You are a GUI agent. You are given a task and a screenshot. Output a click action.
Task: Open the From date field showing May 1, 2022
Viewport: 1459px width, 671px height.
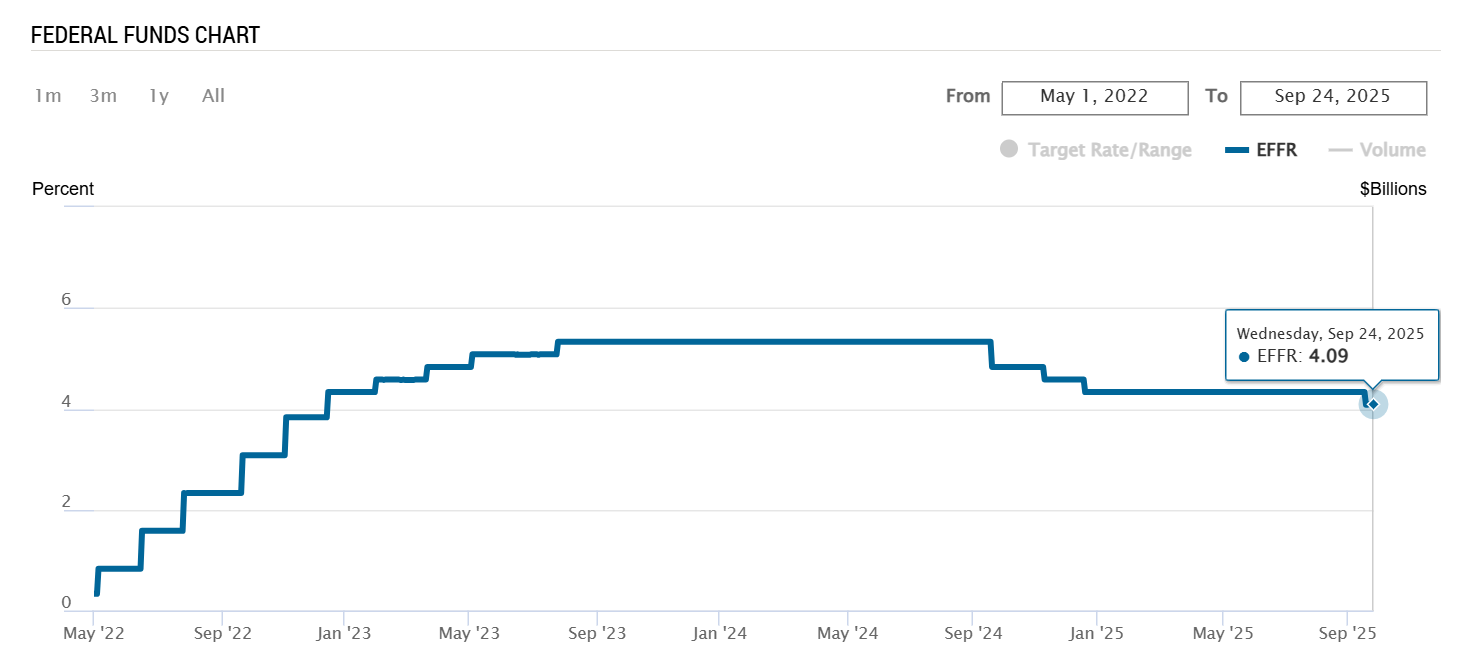1094,97
